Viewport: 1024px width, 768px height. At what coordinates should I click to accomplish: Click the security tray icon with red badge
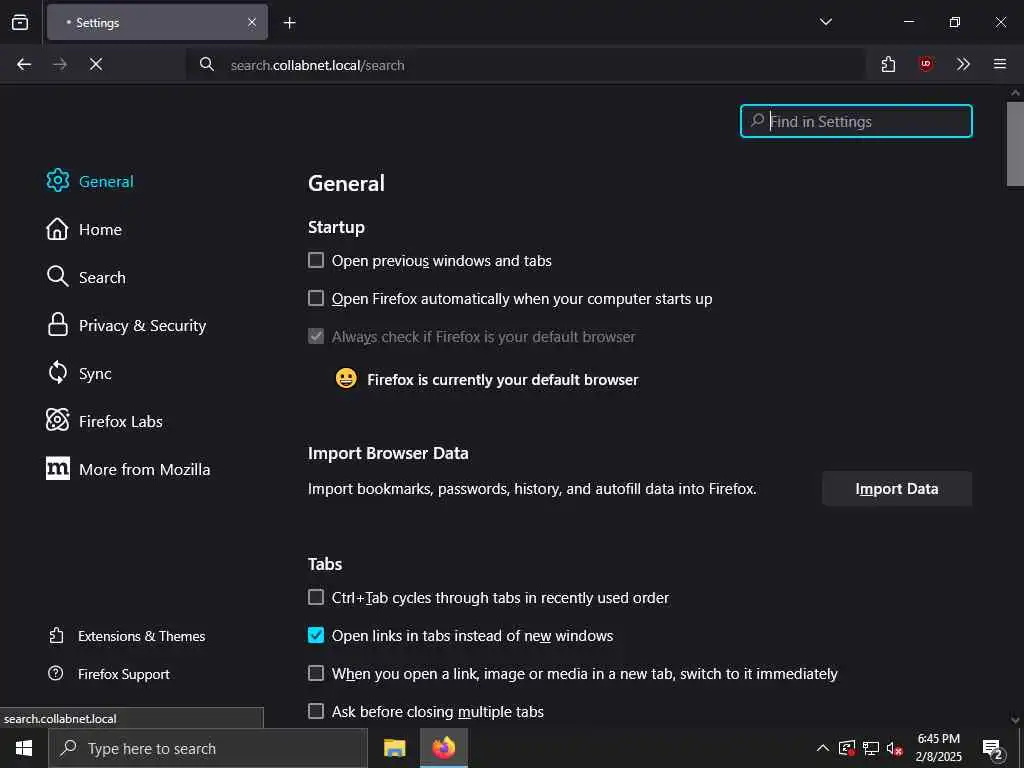click(847, 748)
